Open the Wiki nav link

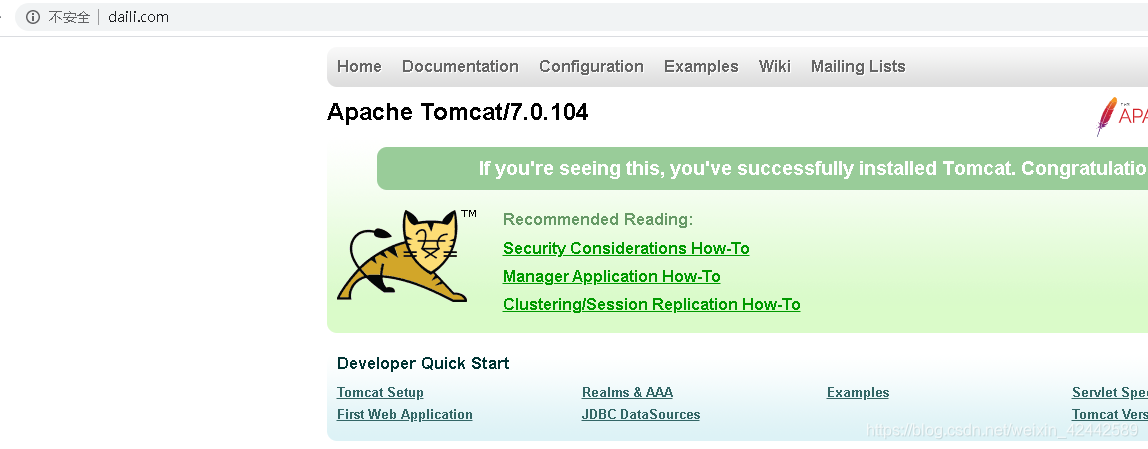[x=775, y=67]
